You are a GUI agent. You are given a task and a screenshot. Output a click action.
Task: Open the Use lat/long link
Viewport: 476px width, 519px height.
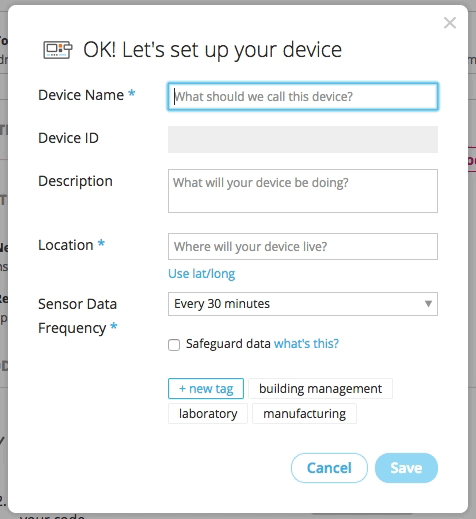point(201,274)
